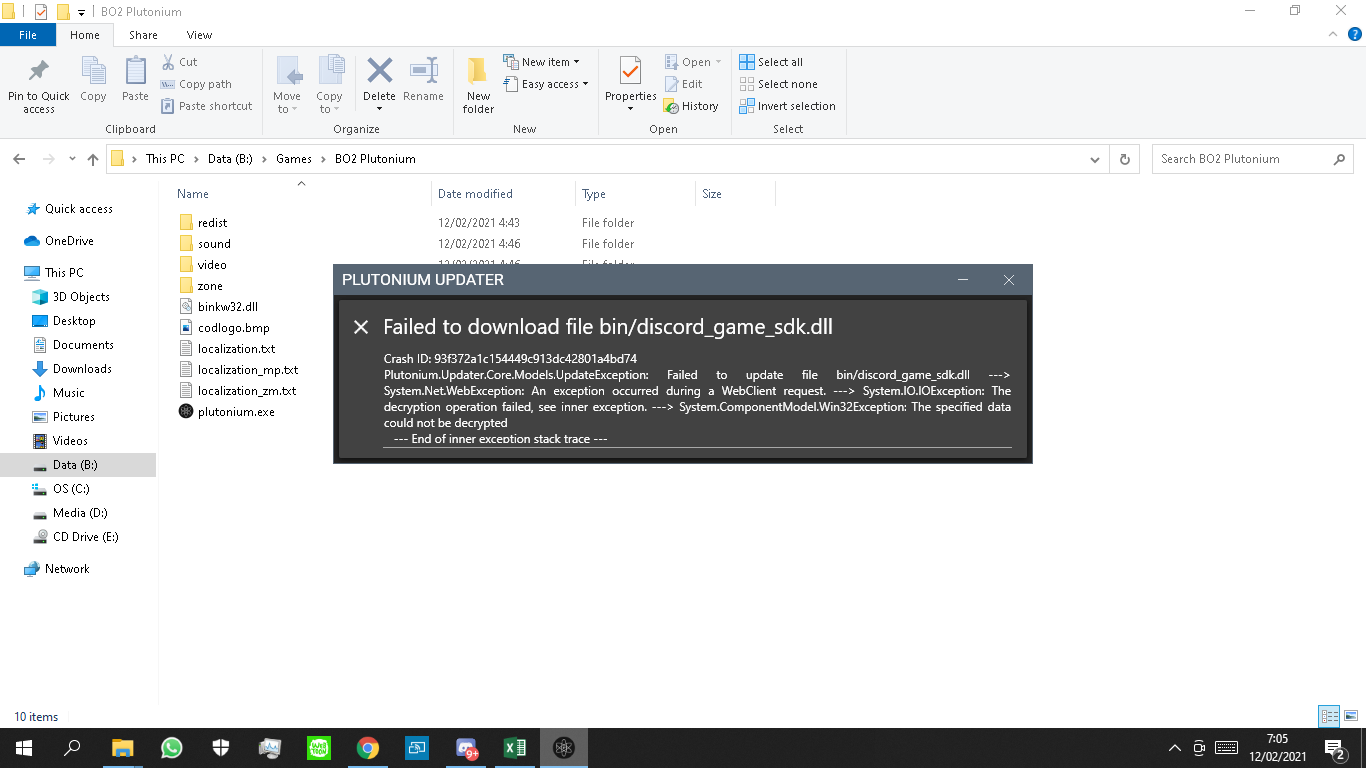Open OneDrive in navigation pane
This screenshot has width=1366, height=768.
click(x=69, y=241)
